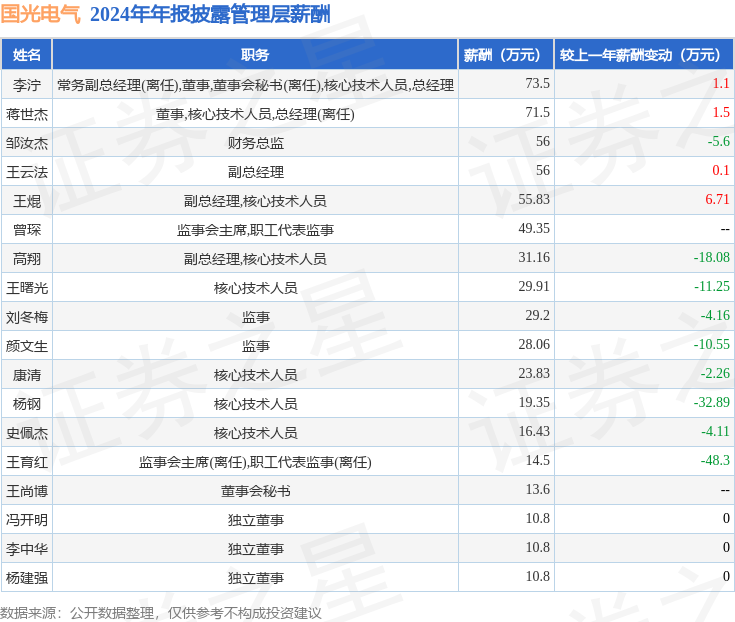
Task: Click 王云法's position 副总经理
Action: [255, 172]
